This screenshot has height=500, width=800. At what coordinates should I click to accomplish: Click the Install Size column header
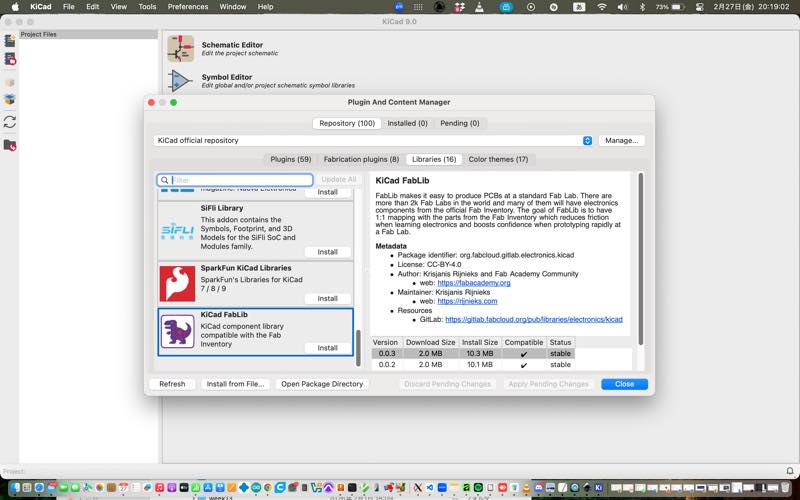coord(480,342)
